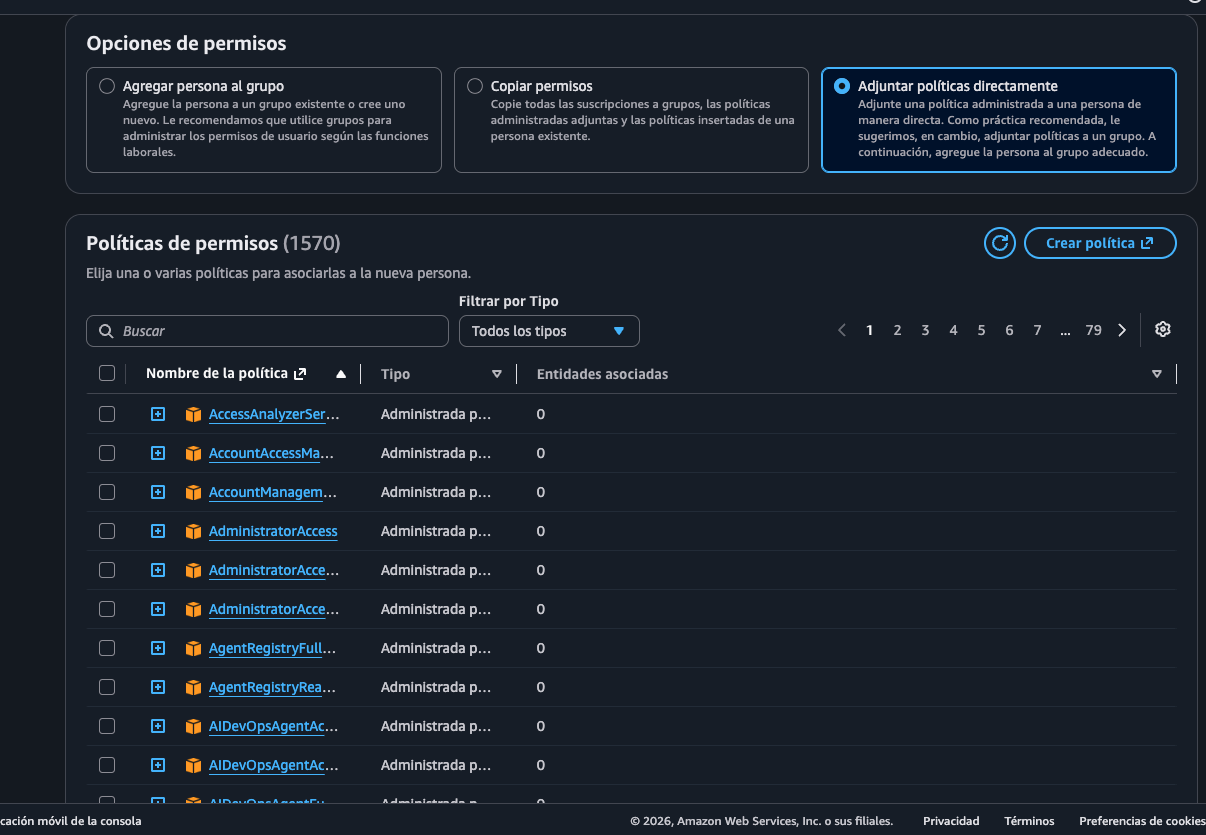This screenshot has height=835, width=1206.
Task: Click Administrada p… cell in AccessAnalyzerSer… row
Action: [436, 414]
